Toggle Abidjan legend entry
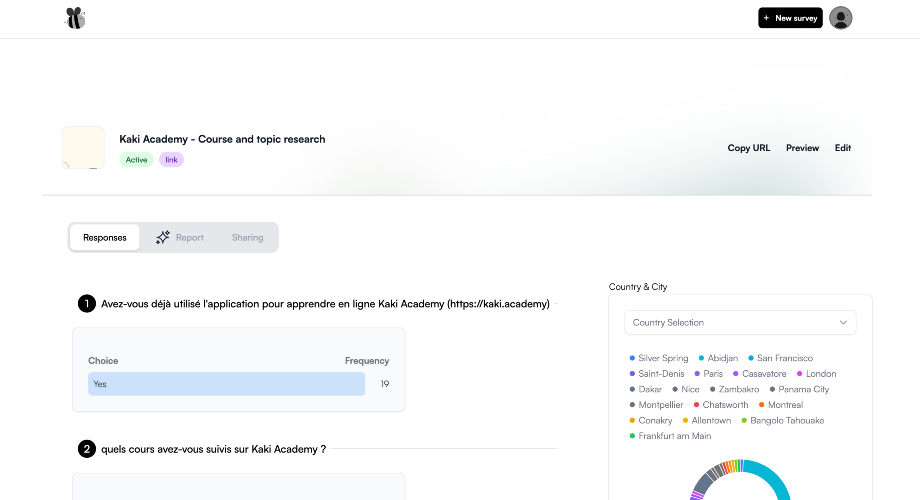 click(x=718, y=358)
